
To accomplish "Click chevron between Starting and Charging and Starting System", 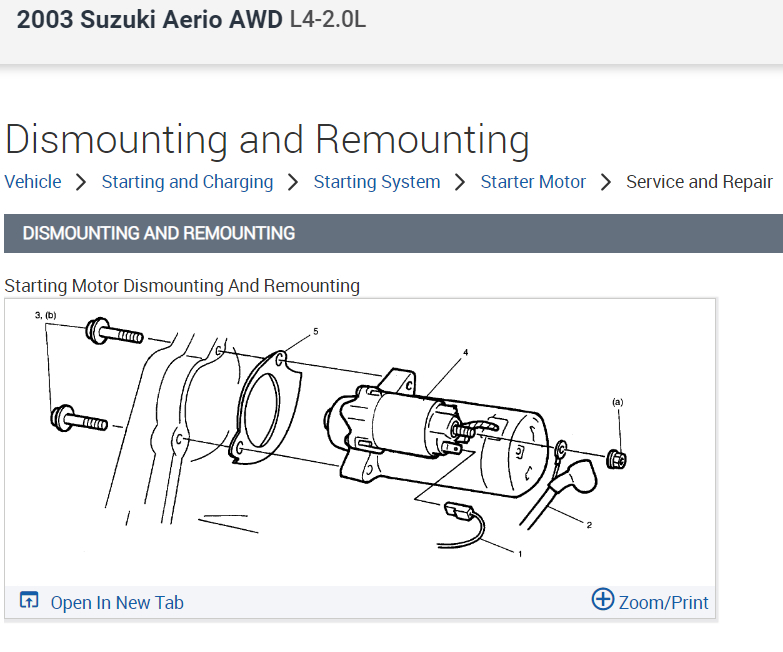I will pos(293,182).
